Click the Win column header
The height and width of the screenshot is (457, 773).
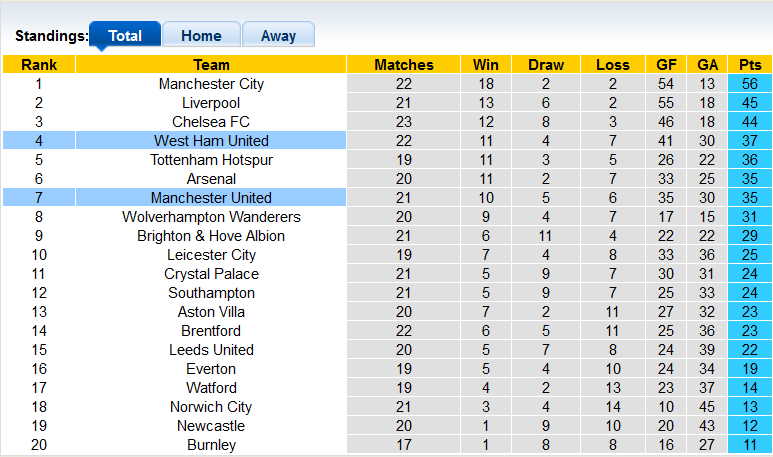click(486, 65)
